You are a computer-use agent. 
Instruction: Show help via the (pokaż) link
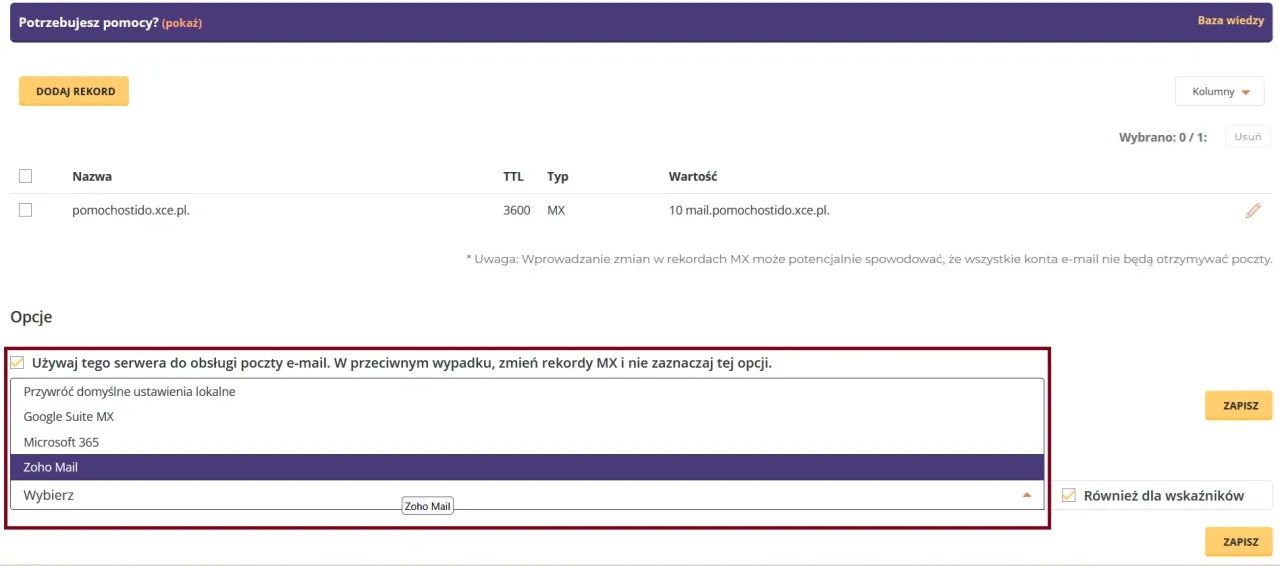coord(182,23)
